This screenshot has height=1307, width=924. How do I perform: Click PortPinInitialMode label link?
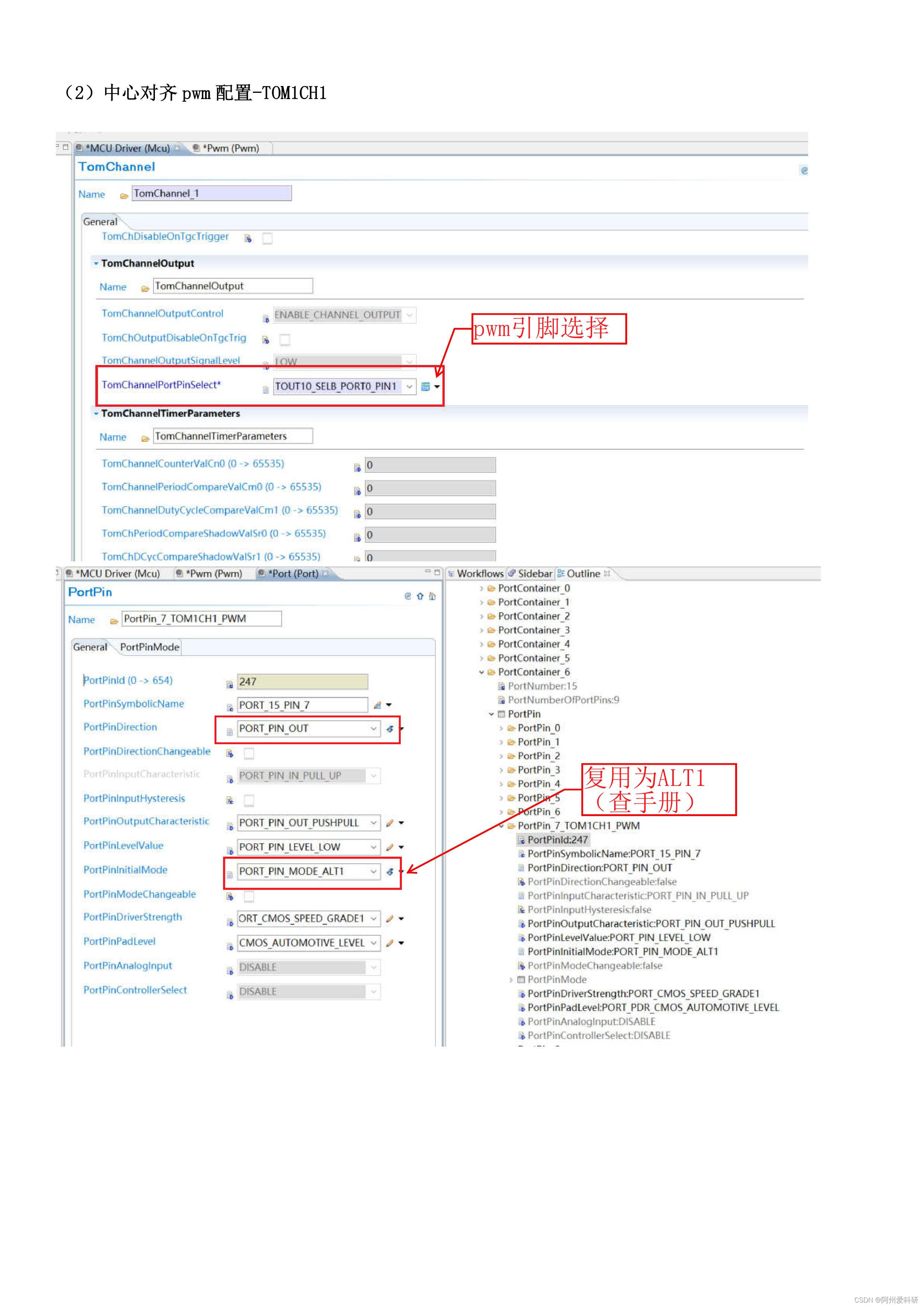tap(125, 870)
